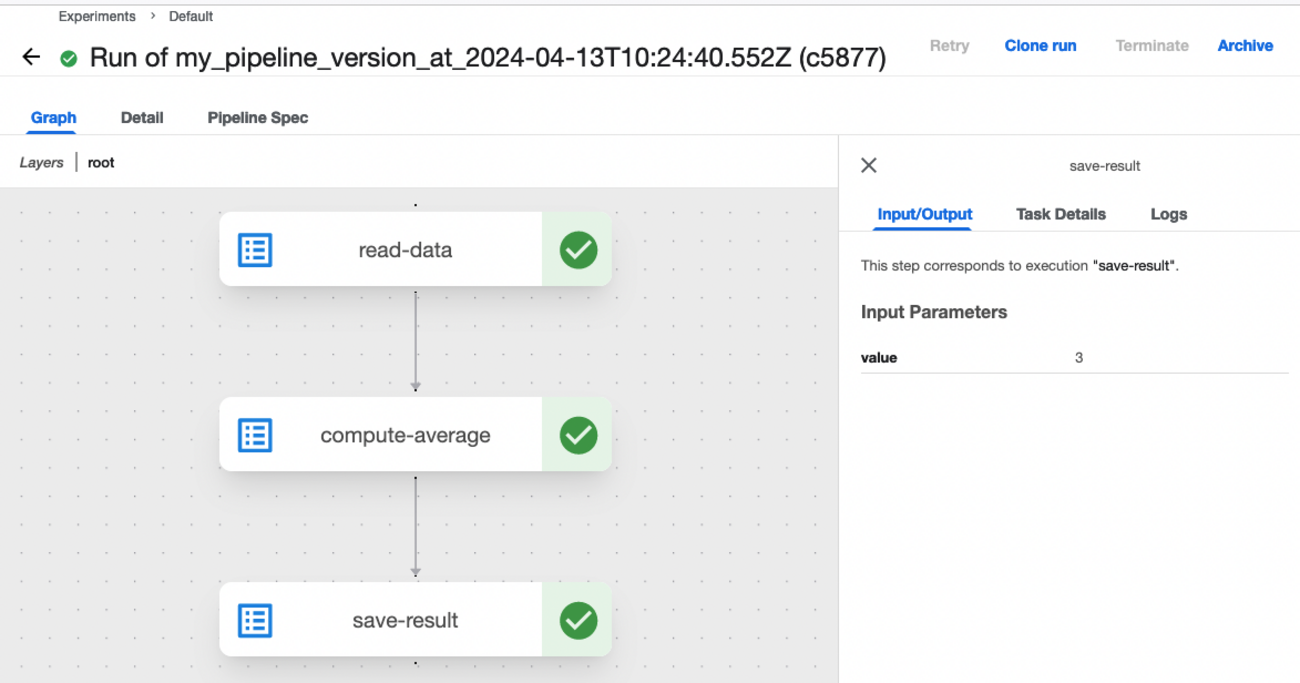Archive this pipeline run

1244,45
